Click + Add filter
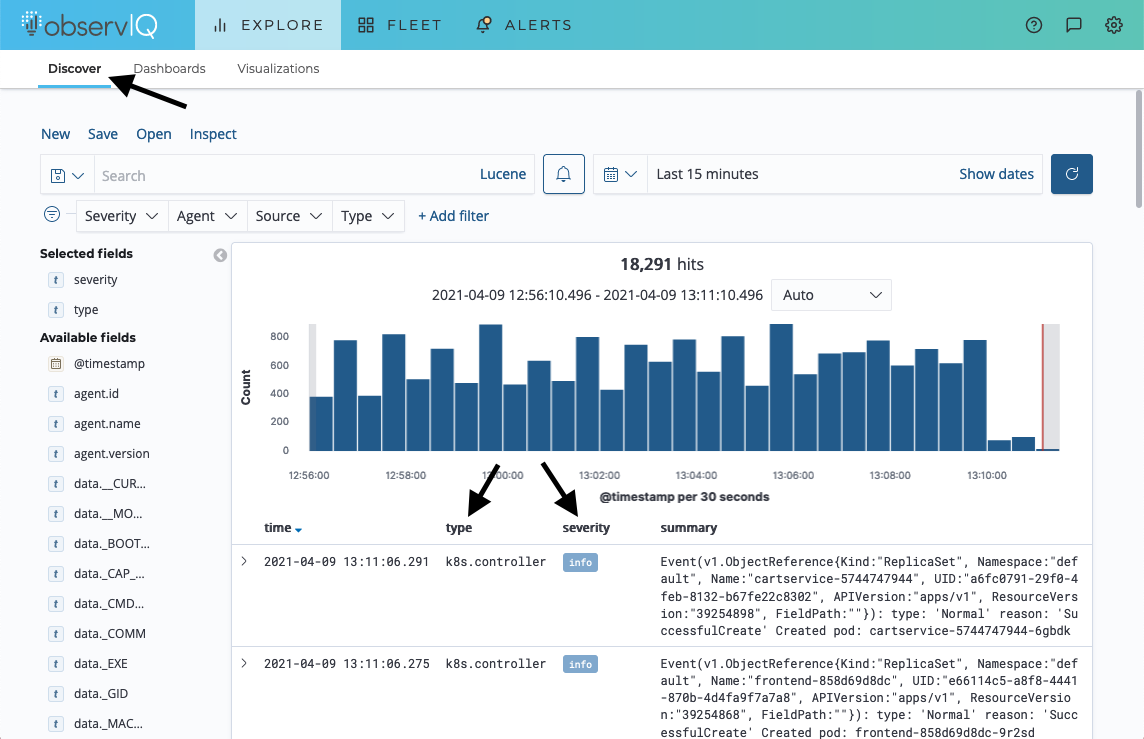1144x739 pixels. pos(453,216)
